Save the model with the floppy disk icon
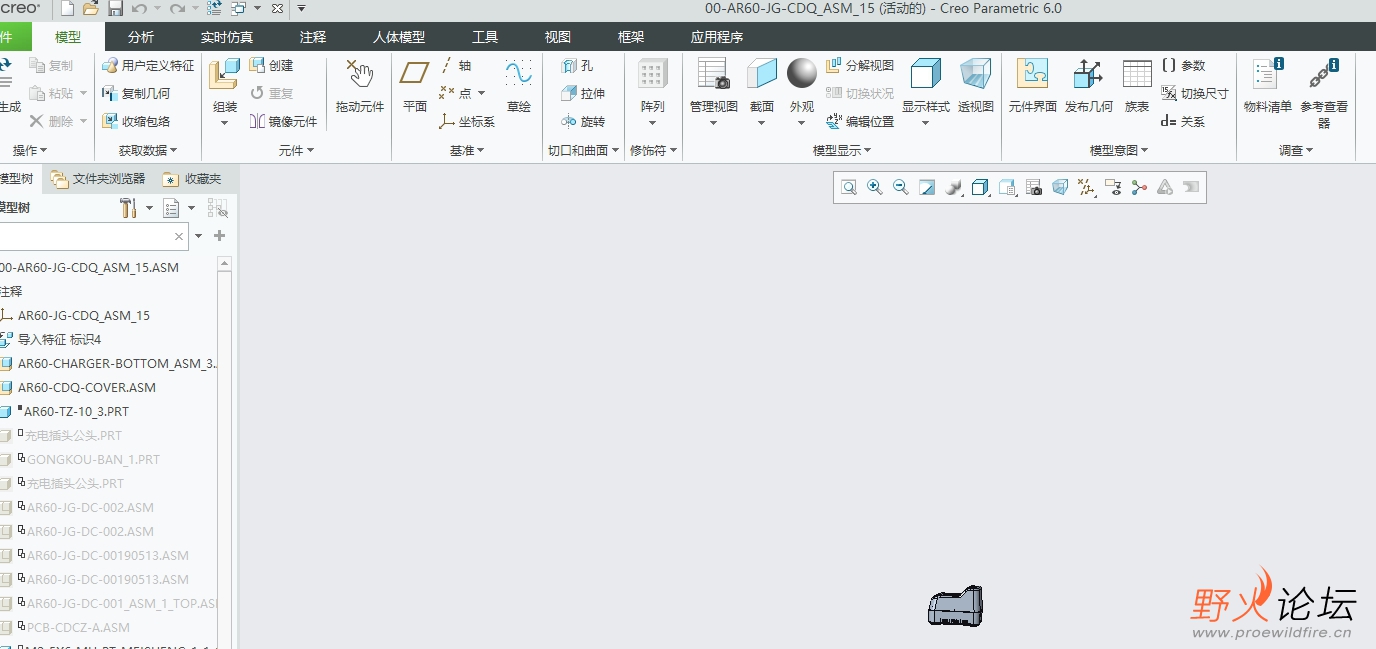Screen dimensions: 1376x649 pos(115,9)
